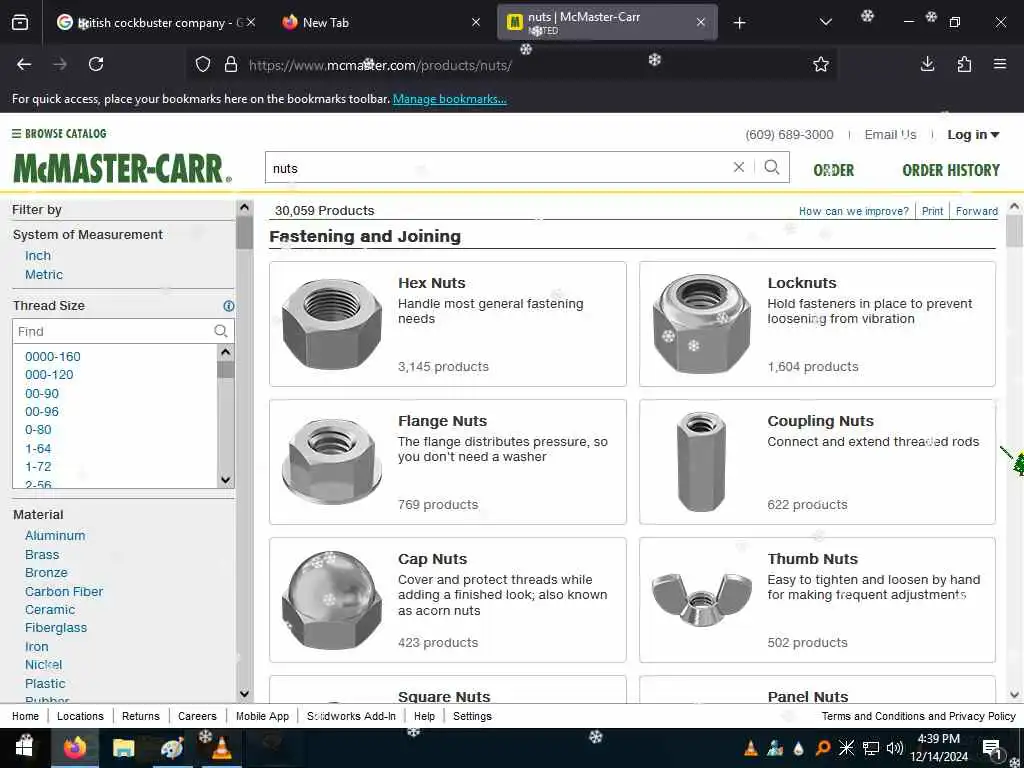Screen dimensions: 1024x768
Task: Click the magnifying glass search icon
Action: [x=772, y=167]
